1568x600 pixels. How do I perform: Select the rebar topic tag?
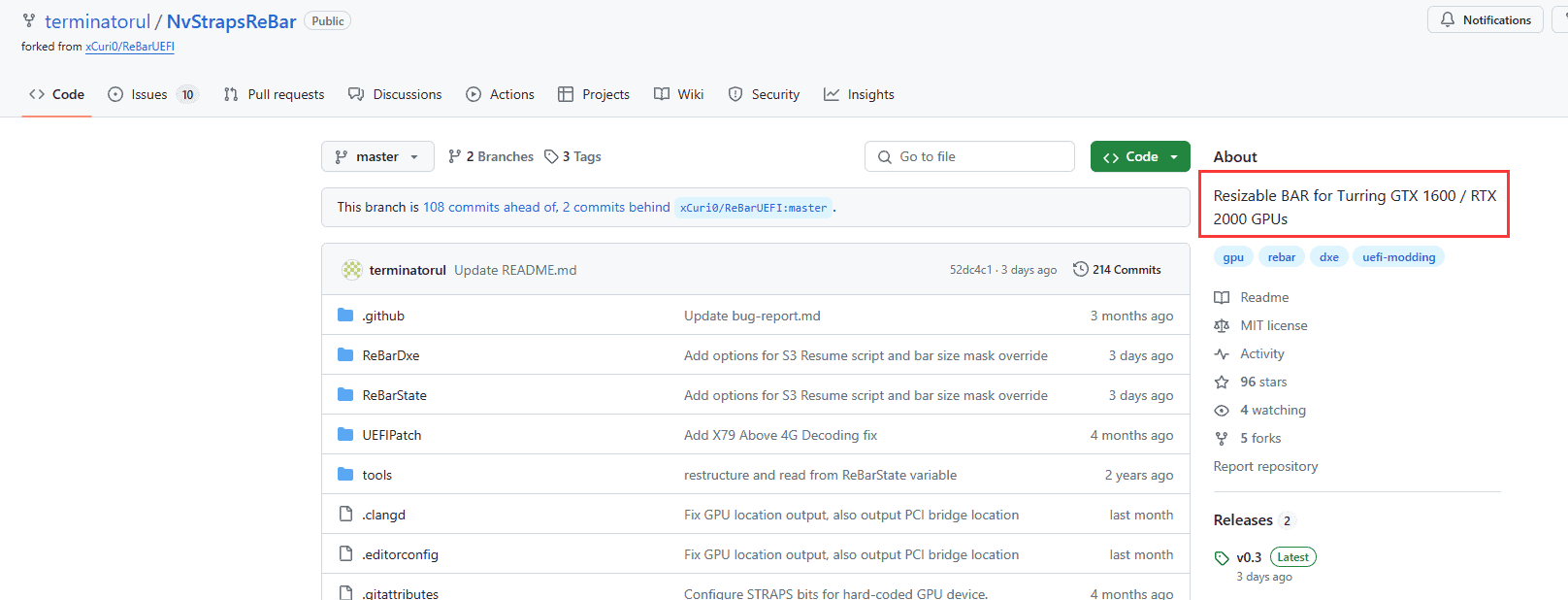pyautogui.click(x=1282, y=257)
